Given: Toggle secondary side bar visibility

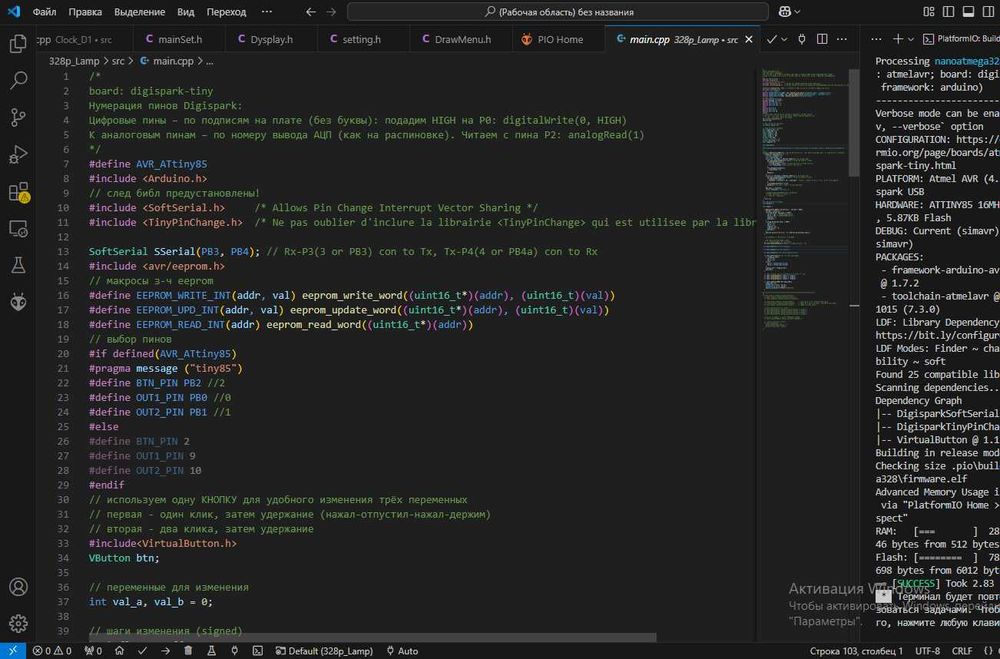Looking at the screenshot, I should tap(988, 11).
